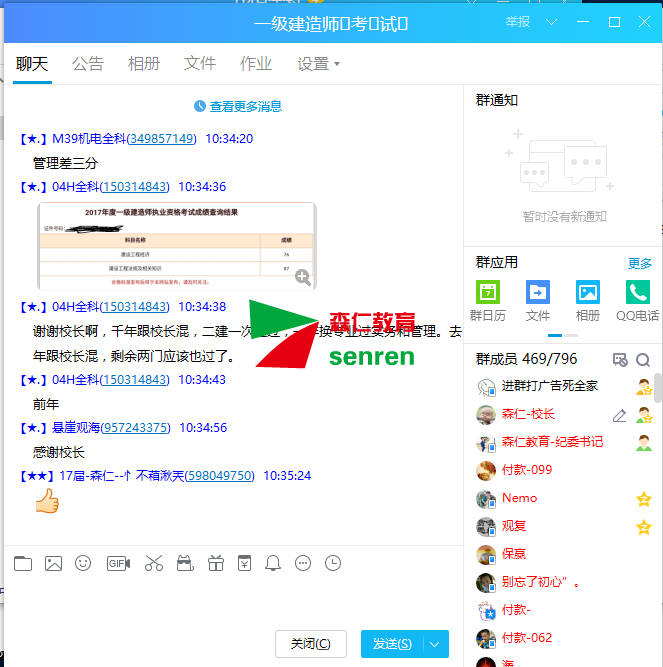Select the scissors screenshot tool
This screenshot has width=663, height=667.
click(154, 563)
